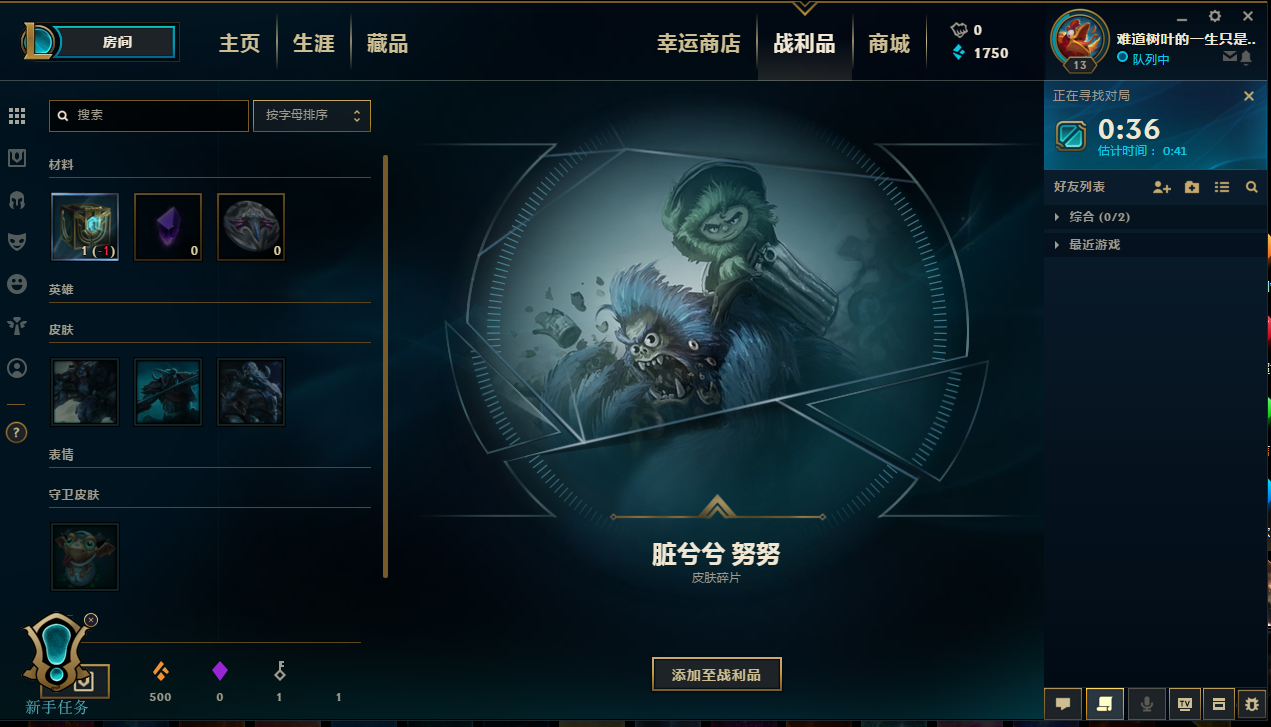The width and height of the screenshot is (1271, 727).
Task: Click the loot list vertical scrollbar
Action: click(x=386, y=366)
